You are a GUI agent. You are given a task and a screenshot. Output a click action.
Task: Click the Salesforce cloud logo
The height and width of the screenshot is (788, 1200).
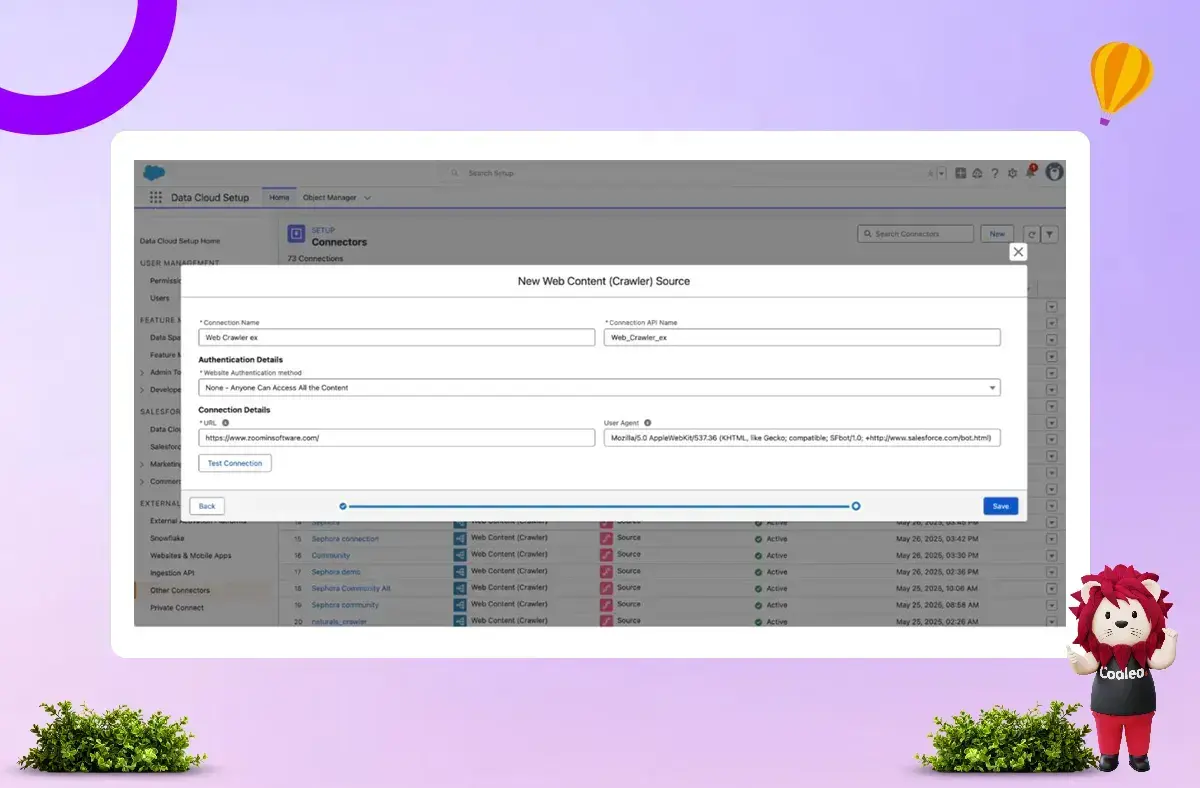(x=153, y=172)
